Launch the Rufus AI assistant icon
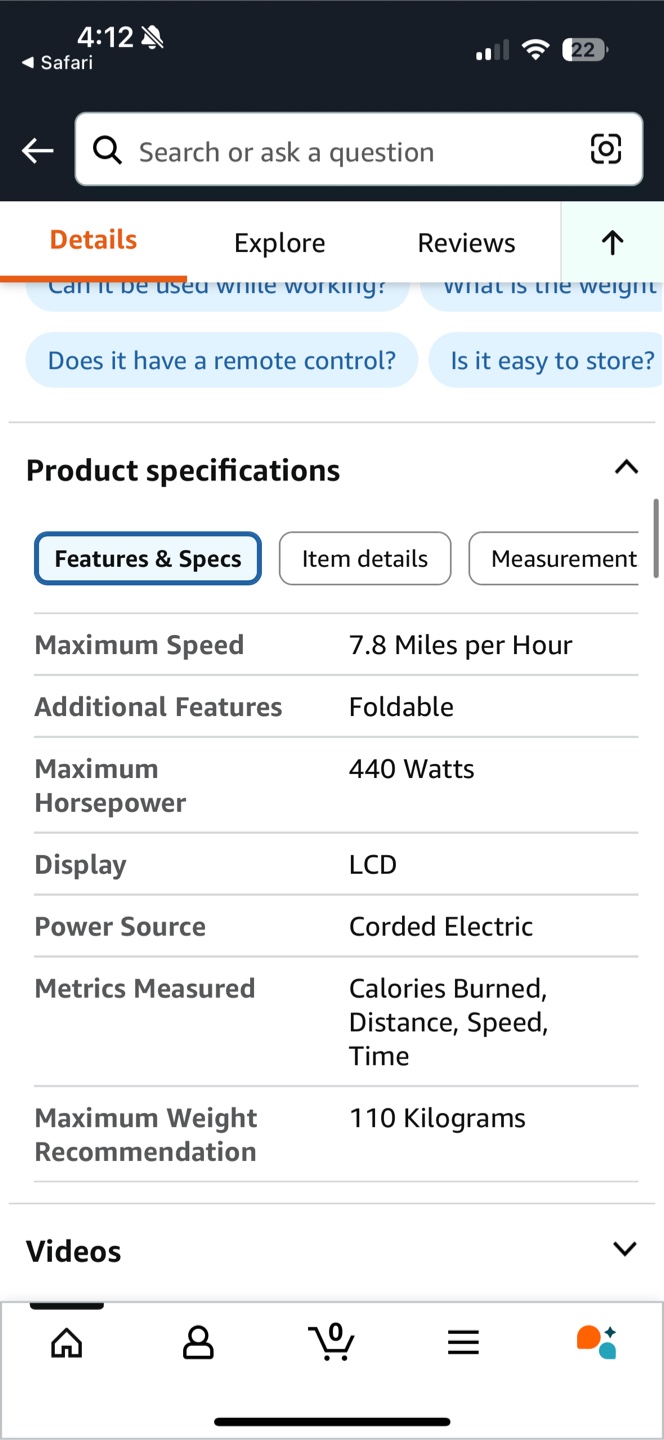Screen dimensions: 664x1440 (597, 1342)
